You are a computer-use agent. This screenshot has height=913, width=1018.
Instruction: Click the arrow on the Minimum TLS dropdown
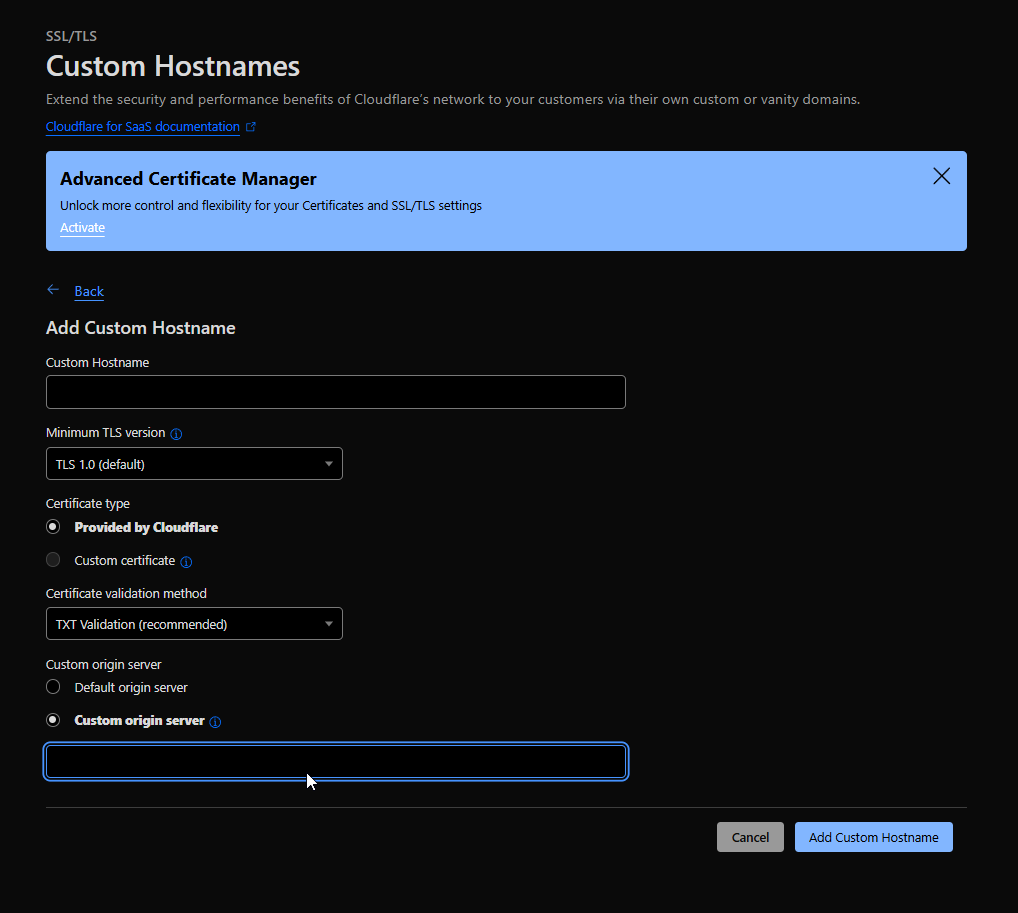point(329,464)
